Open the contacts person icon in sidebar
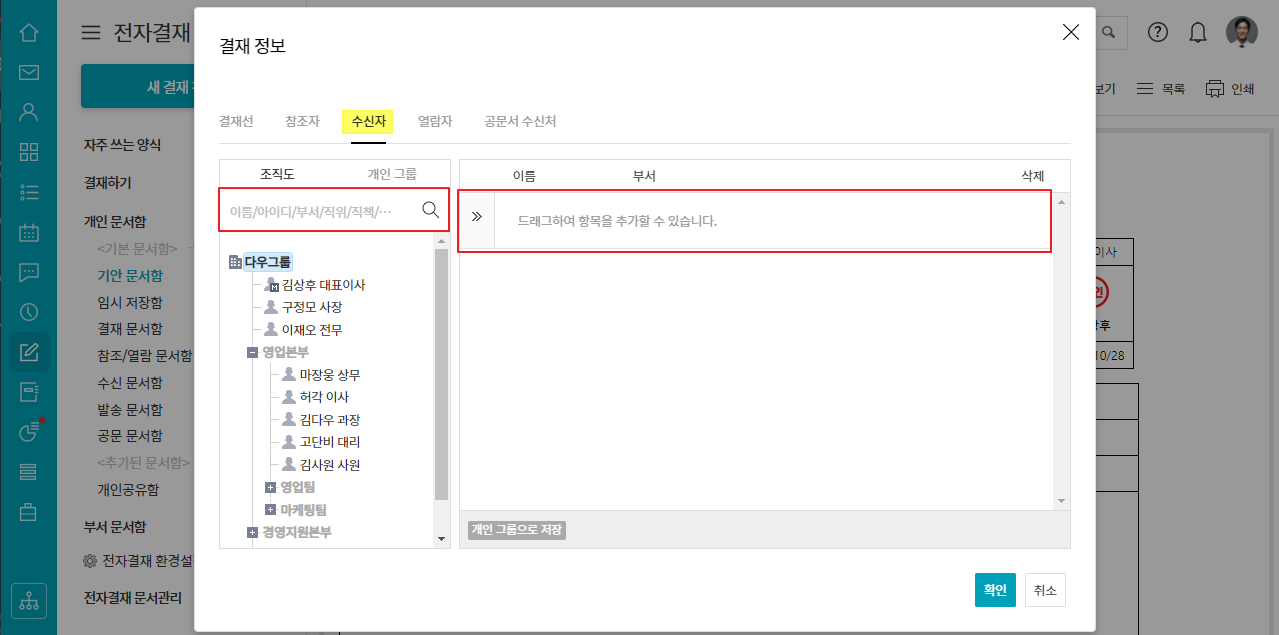This screenshot has height=635, width=1279. click(29, 112)
